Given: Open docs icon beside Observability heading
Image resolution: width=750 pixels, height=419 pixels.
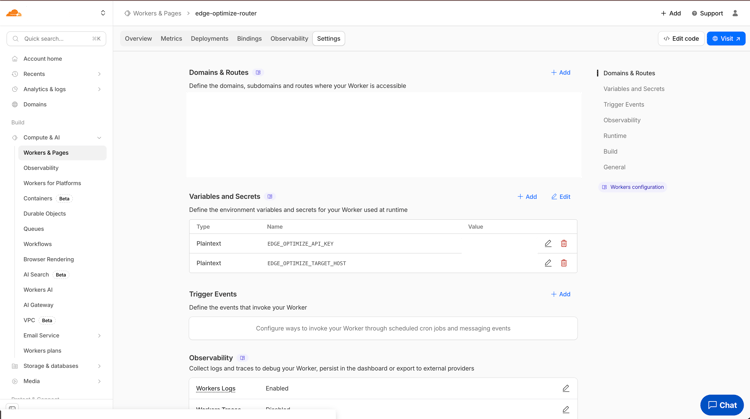Looking at the screenshot, I should point(243,358).
